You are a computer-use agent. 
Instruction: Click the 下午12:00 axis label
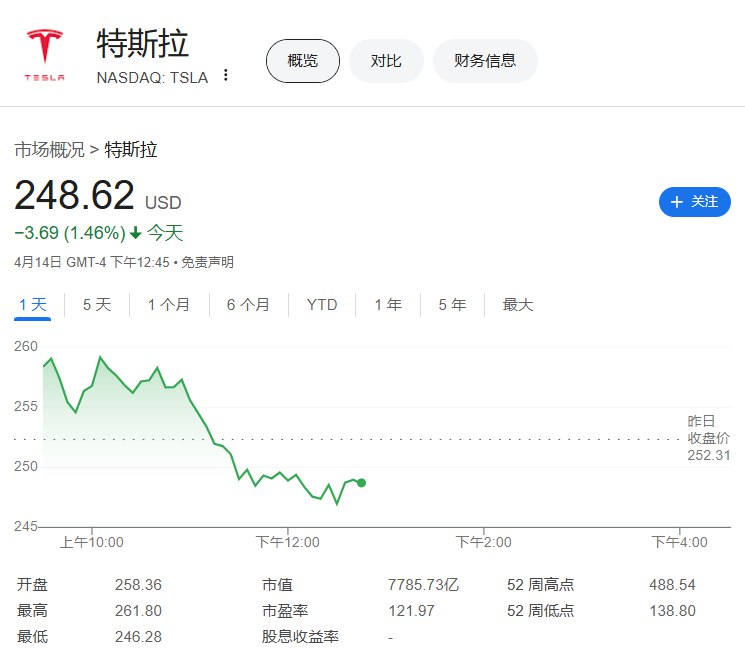pos(287,542)
